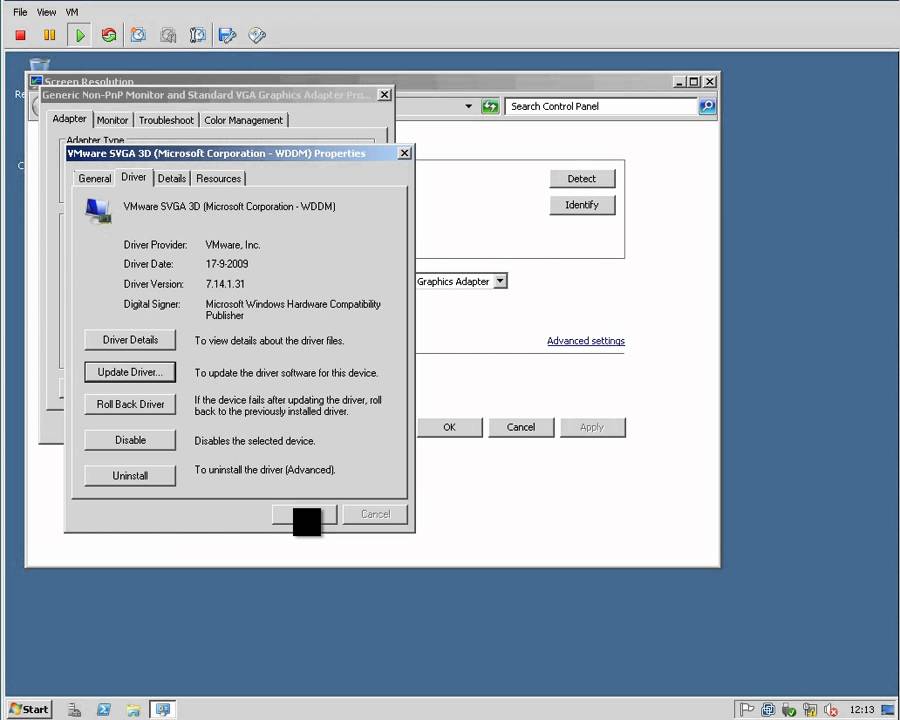Image resolution: width=900 pixels, height=720 pixels.
Task: Select the driver version 7.14.1.31 text
Action: [x=225, y=284]
